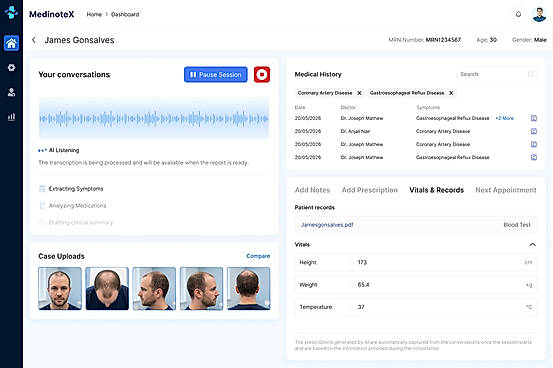Image resolution: width=553 pixels, height=368 pixels.
Task: Open report icon for Dr. Anjali Nair row
Action: (x=534, y=131)
